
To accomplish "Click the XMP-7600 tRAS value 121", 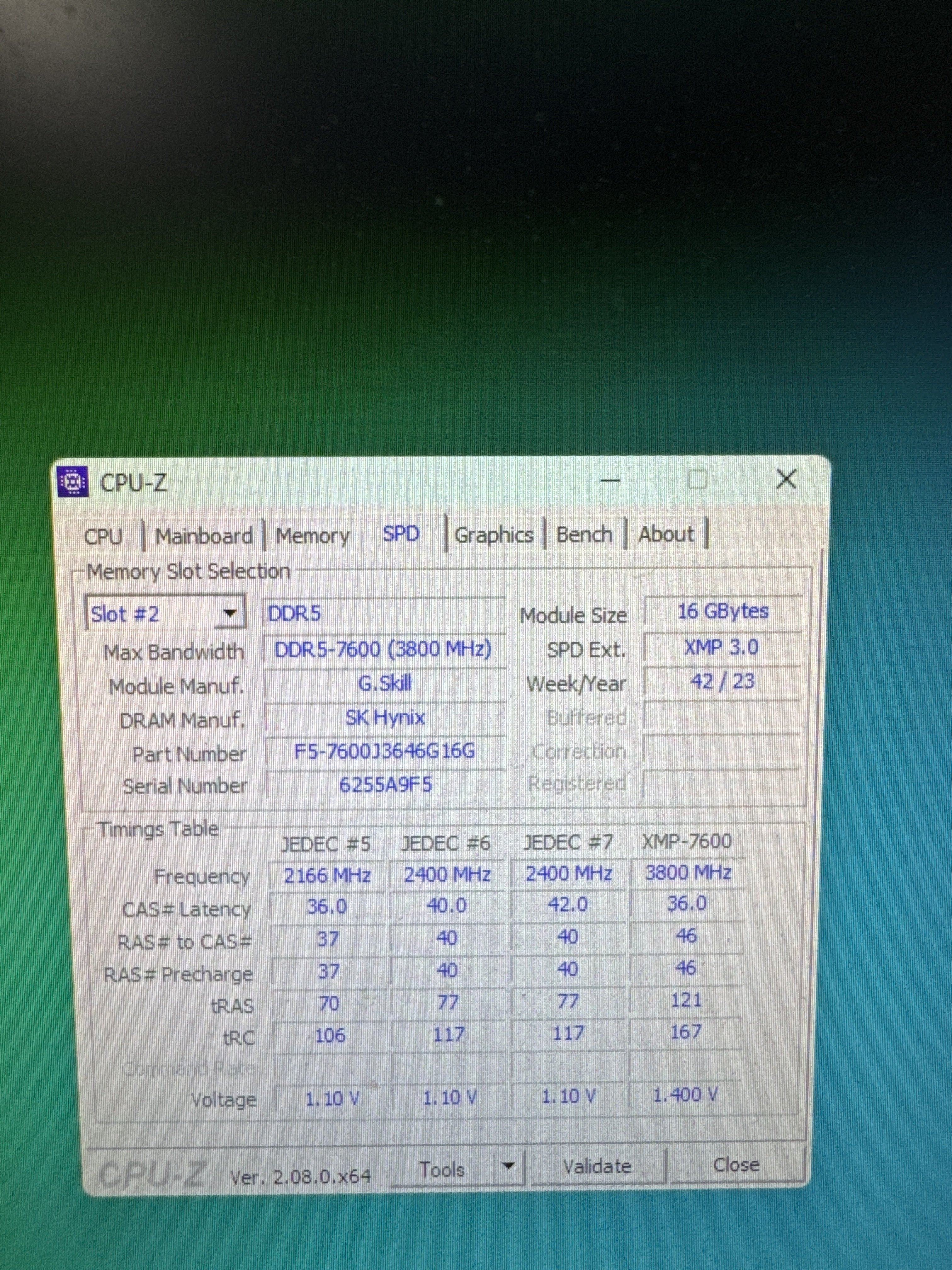I will 686,1000.
